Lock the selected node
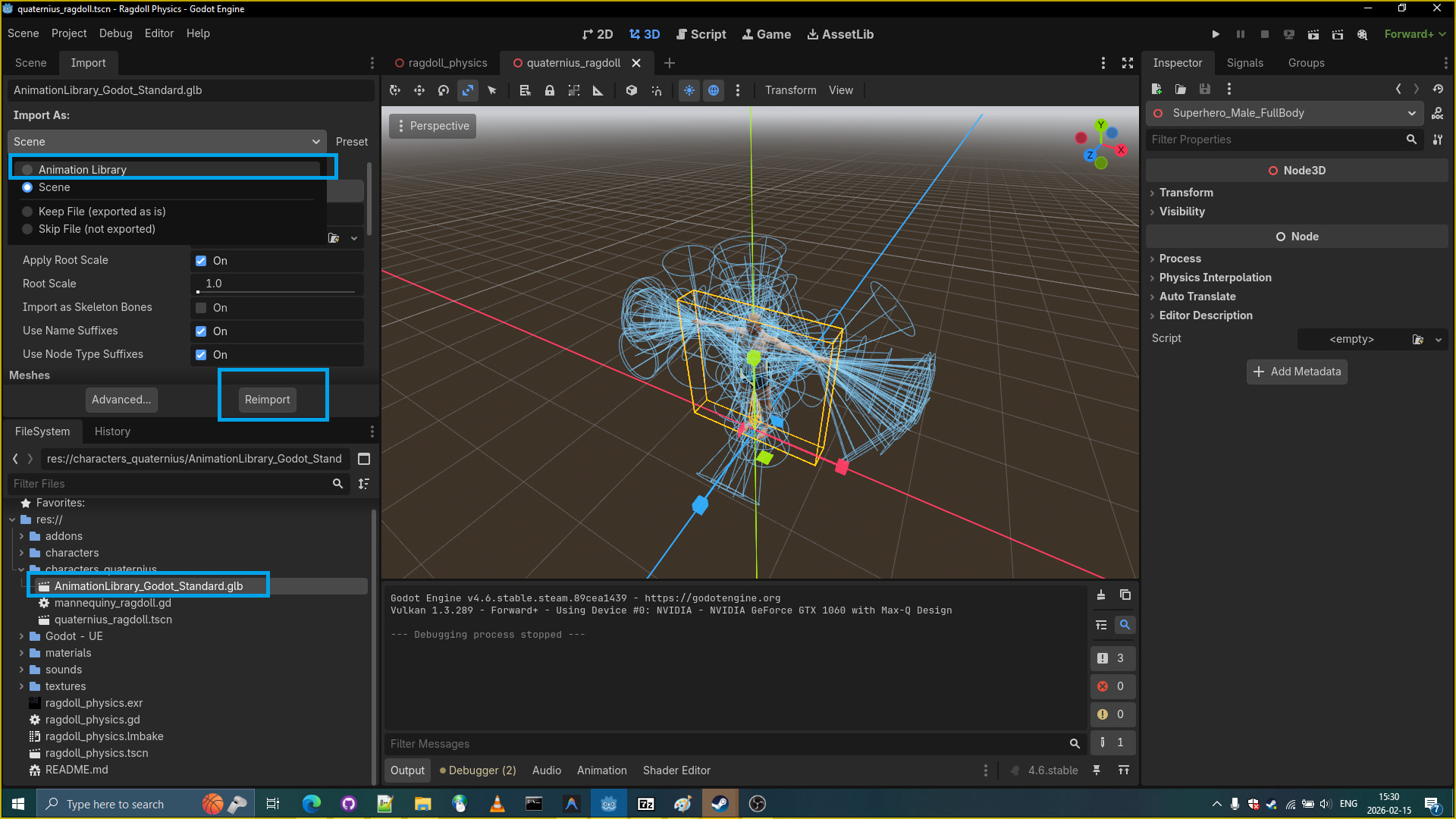The width and height of the screenshot is (1456, 819). [x=550, y=90]
